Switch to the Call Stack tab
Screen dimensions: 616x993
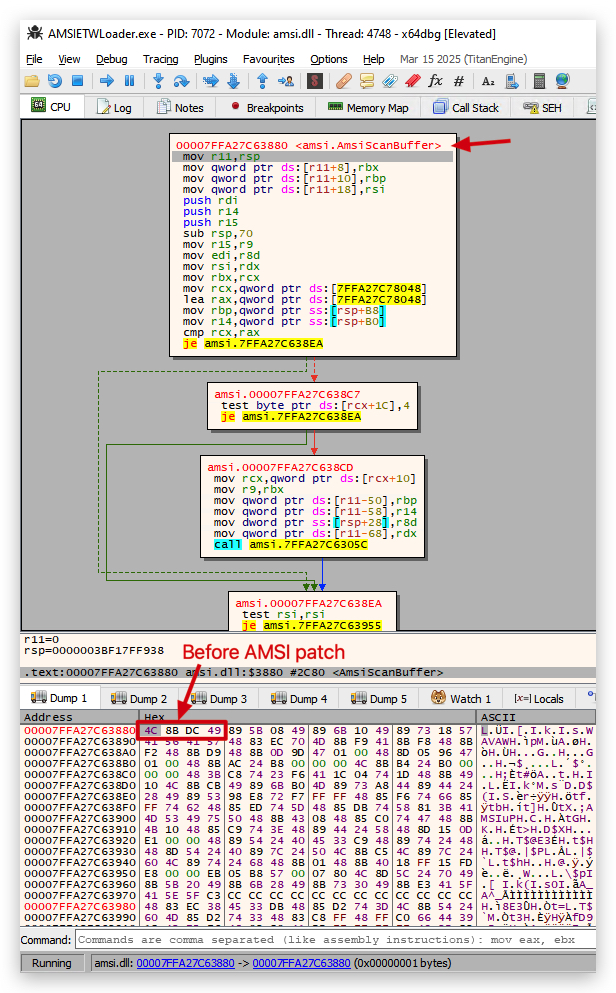(465, 108)
